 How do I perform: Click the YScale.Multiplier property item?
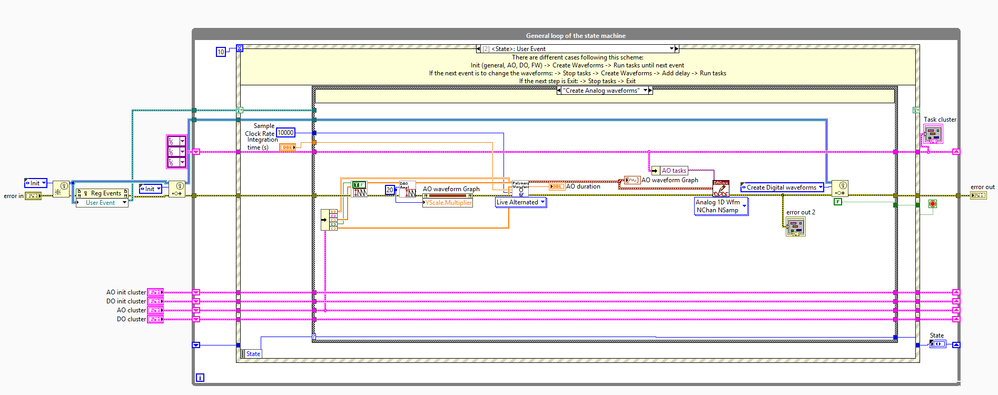(448, 202)
